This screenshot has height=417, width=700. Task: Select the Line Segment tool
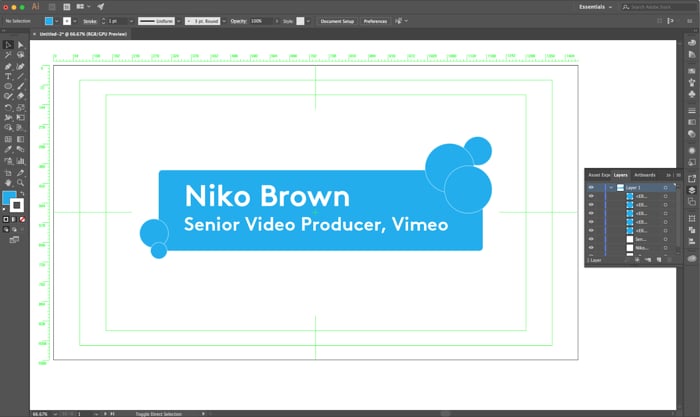coord(21,76)
